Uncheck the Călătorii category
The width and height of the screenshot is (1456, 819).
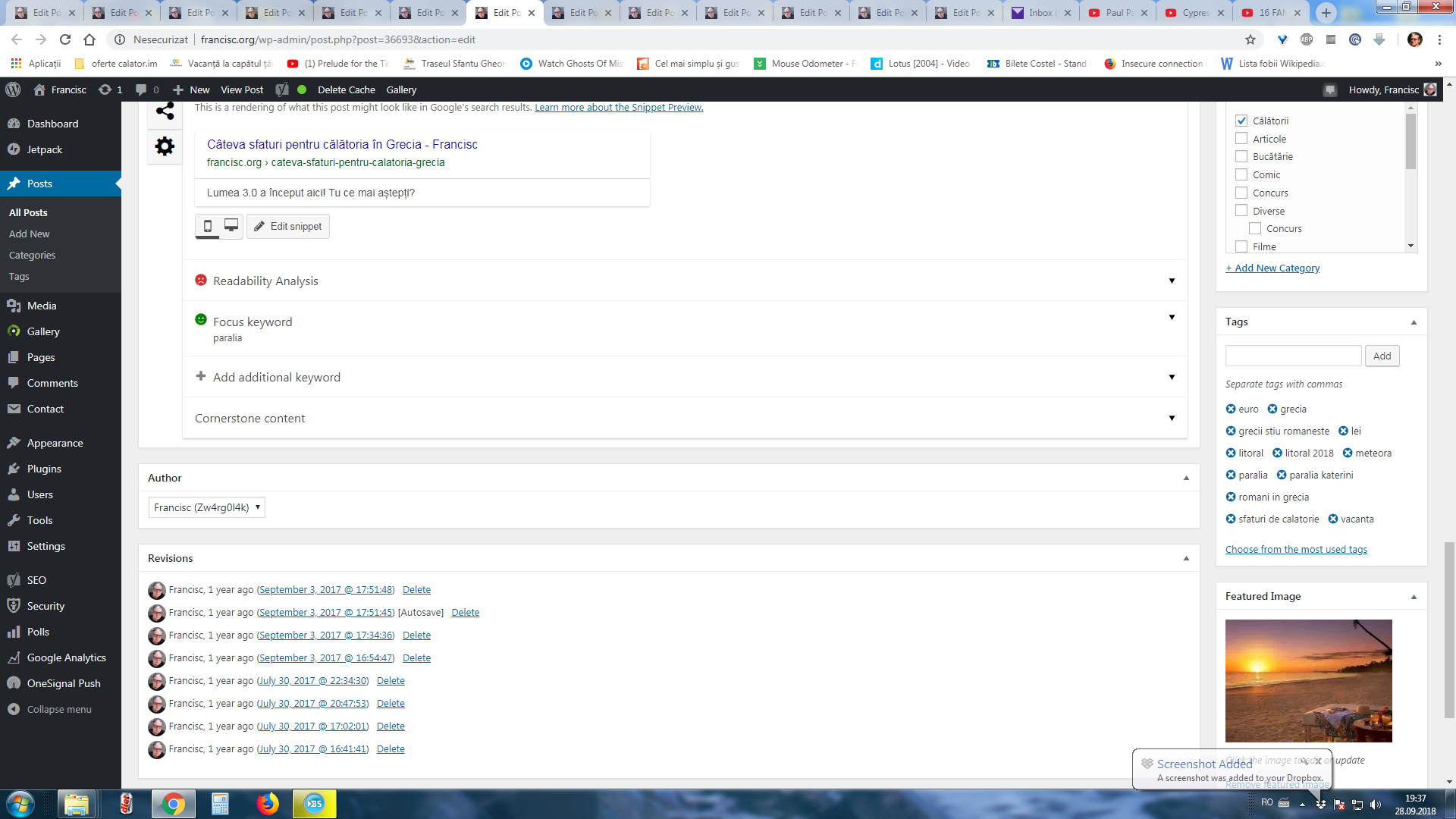click(x=1241, y=121)
